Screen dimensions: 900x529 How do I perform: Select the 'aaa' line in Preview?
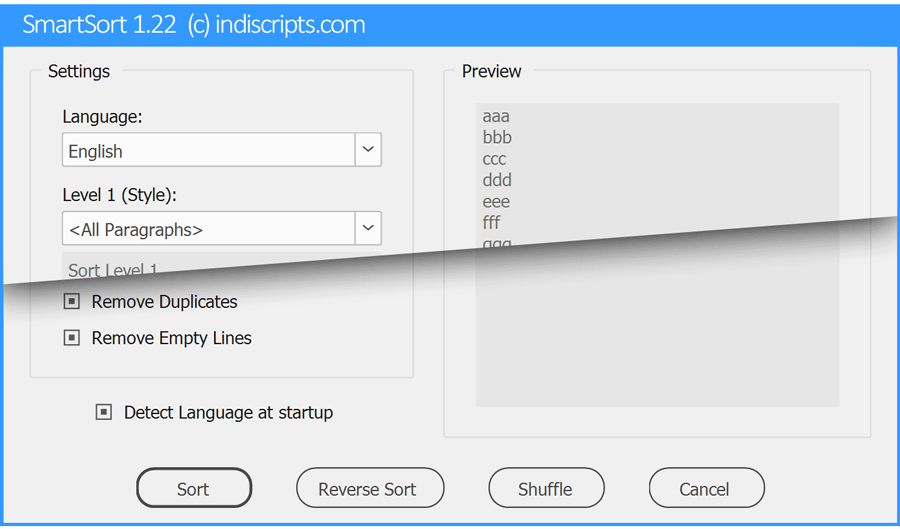coord(496,116)
